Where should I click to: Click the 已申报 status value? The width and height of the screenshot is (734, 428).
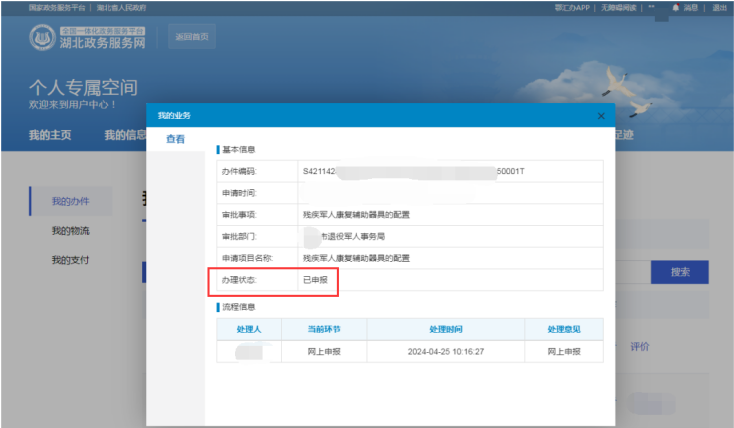pos(314,281)
